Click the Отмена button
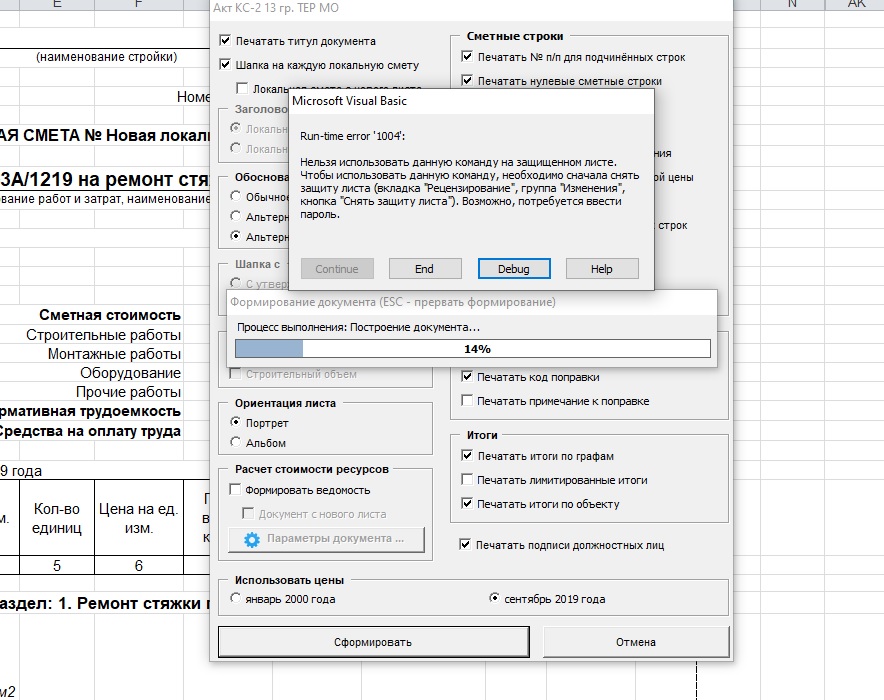Screen dimensions: 884x700 pos(635,642)
